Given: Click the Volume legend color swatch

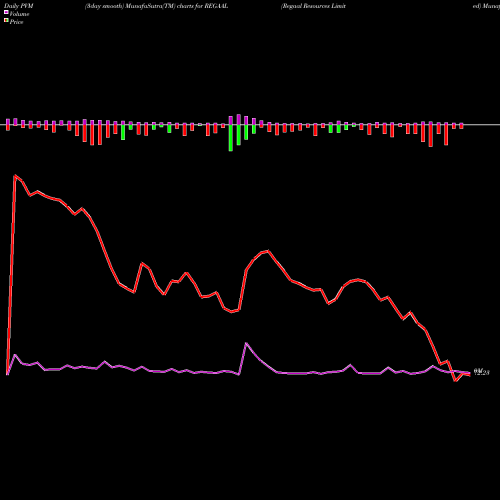Looking at the screenshot, I should click(6, 12).
